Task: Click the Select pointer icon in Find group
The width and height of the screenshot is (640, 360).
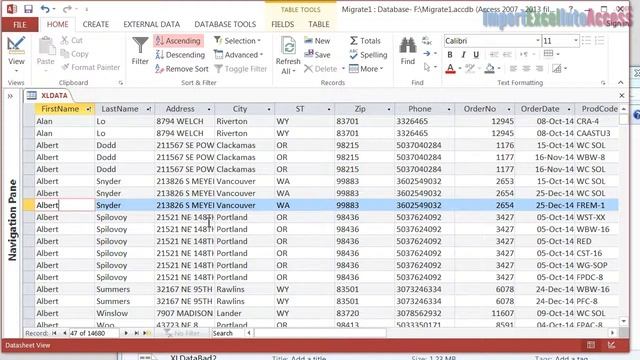Action: click(427, 67)
